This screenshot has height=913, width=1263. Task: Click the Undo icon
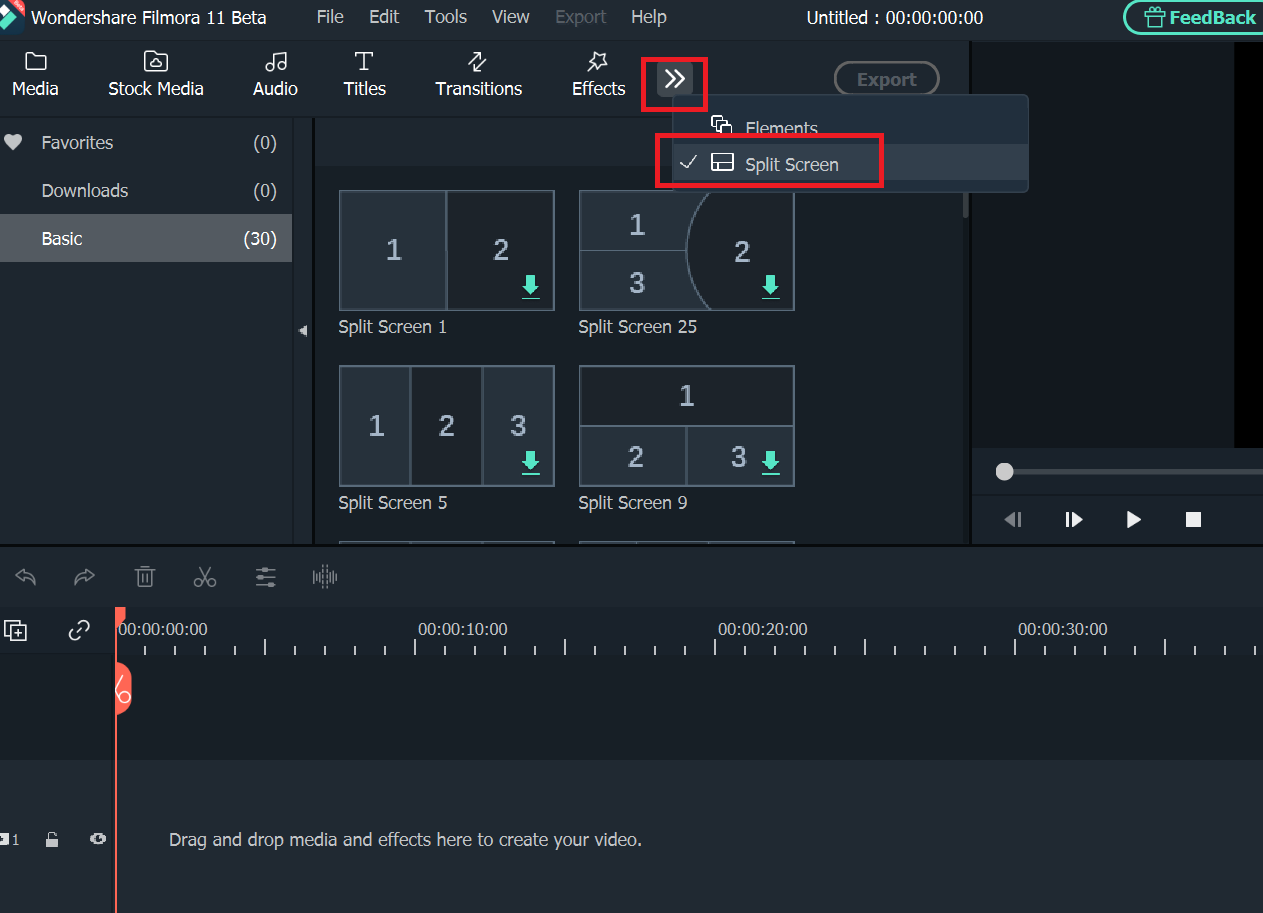tap(26, 577)
